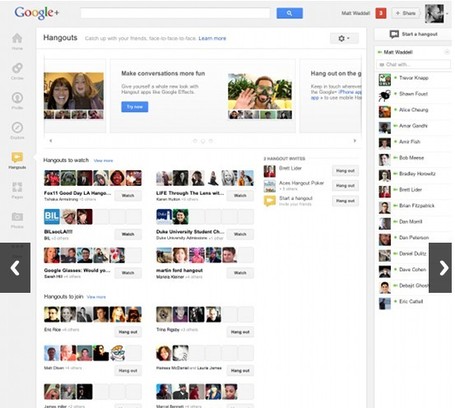Open the Photos camera icon
Image resolution: width=455 pixels, height=408 pixels.
[x=17, y=217]
